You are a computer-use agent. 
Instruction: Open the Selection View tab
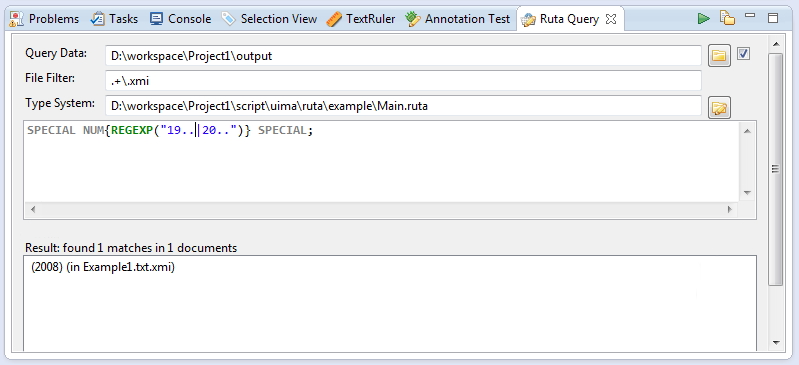pyautogui.click(x=270, y=19)
